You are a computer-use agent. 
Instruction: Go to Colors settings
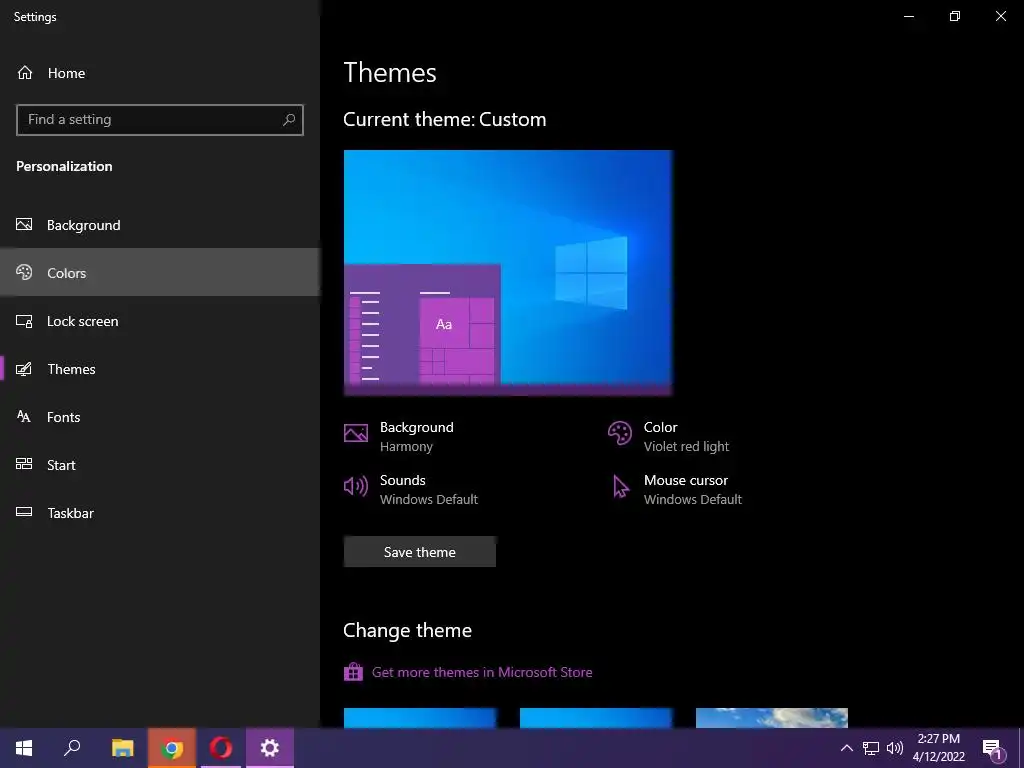pos(160,272)
